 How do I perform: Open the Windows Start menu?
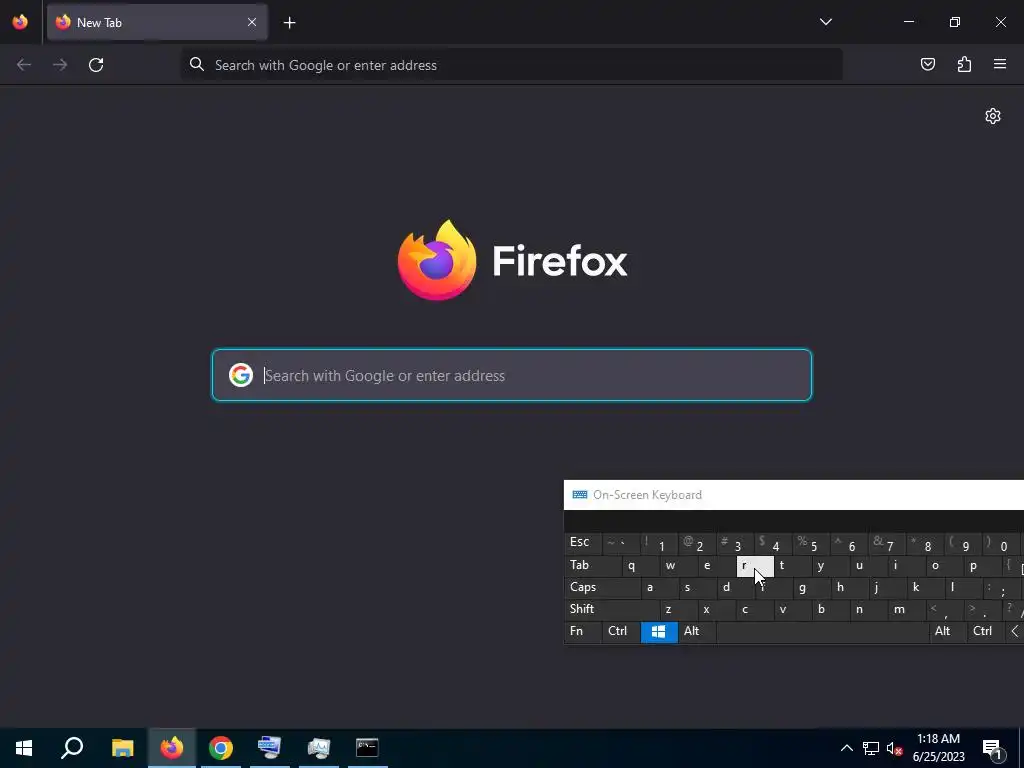pyautogui.click(x=24, y=748)
